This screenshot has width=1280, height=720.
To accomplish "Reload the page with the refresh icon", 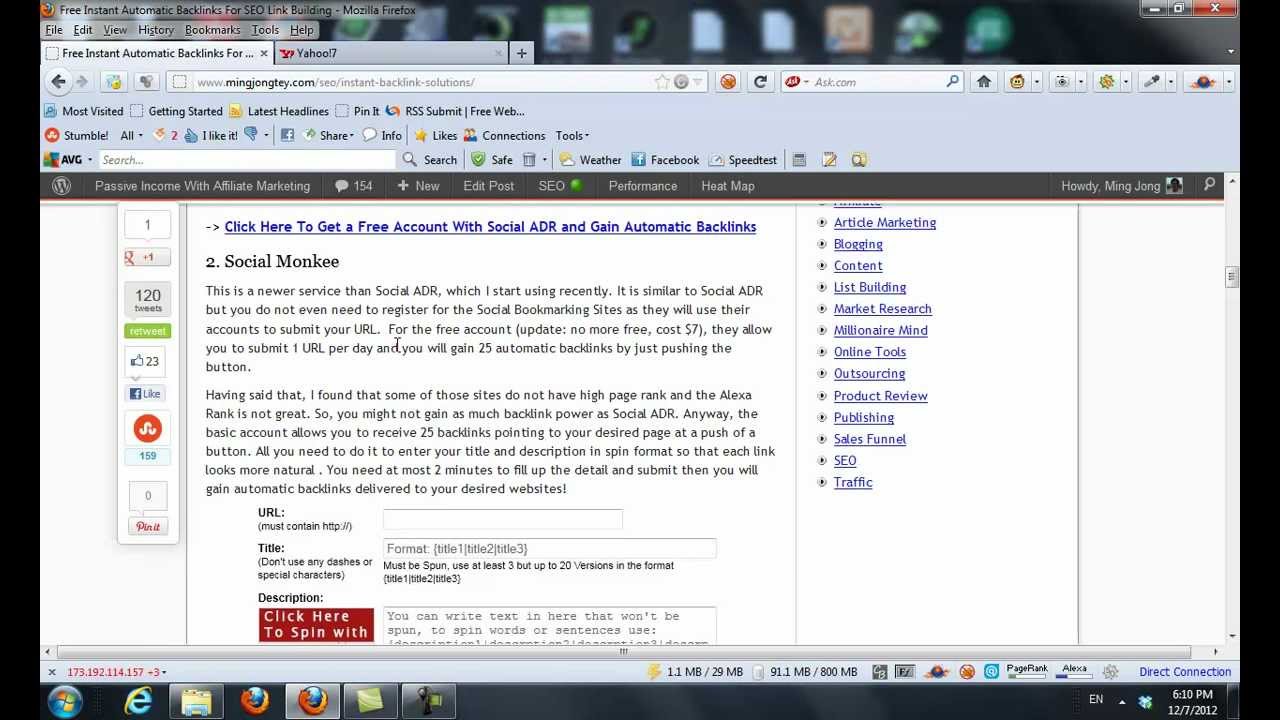I will 760,82.
